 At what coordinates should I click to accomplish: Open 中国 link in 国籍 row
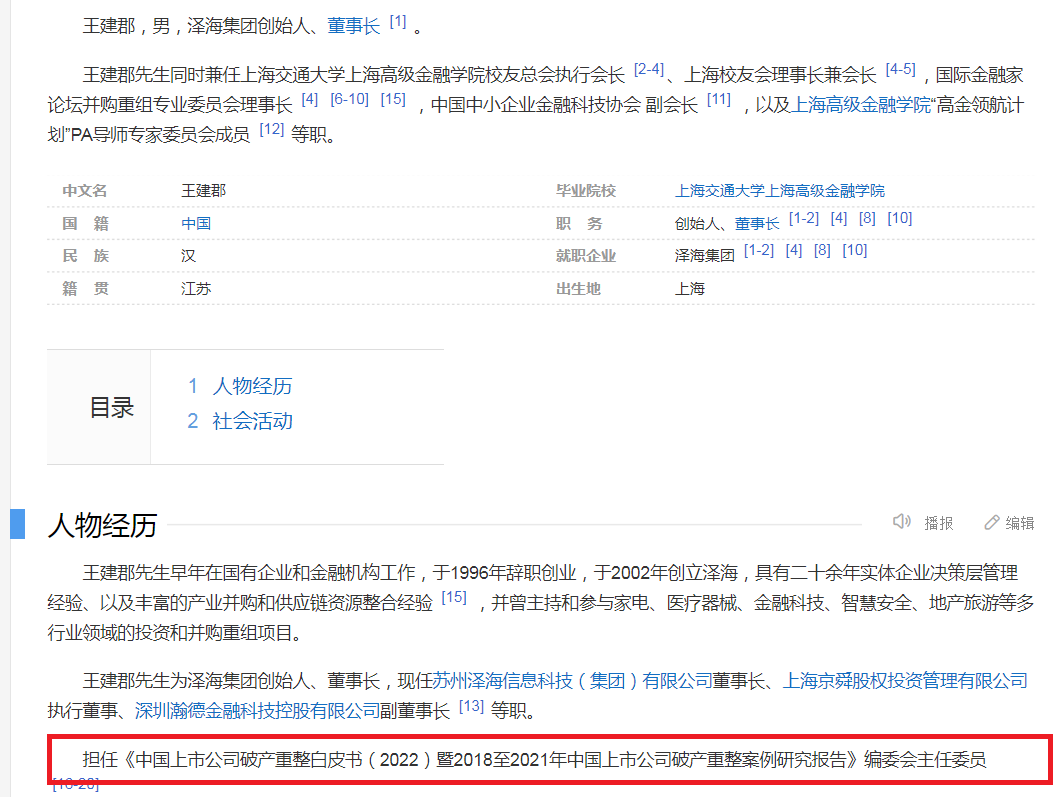point(196,223)
